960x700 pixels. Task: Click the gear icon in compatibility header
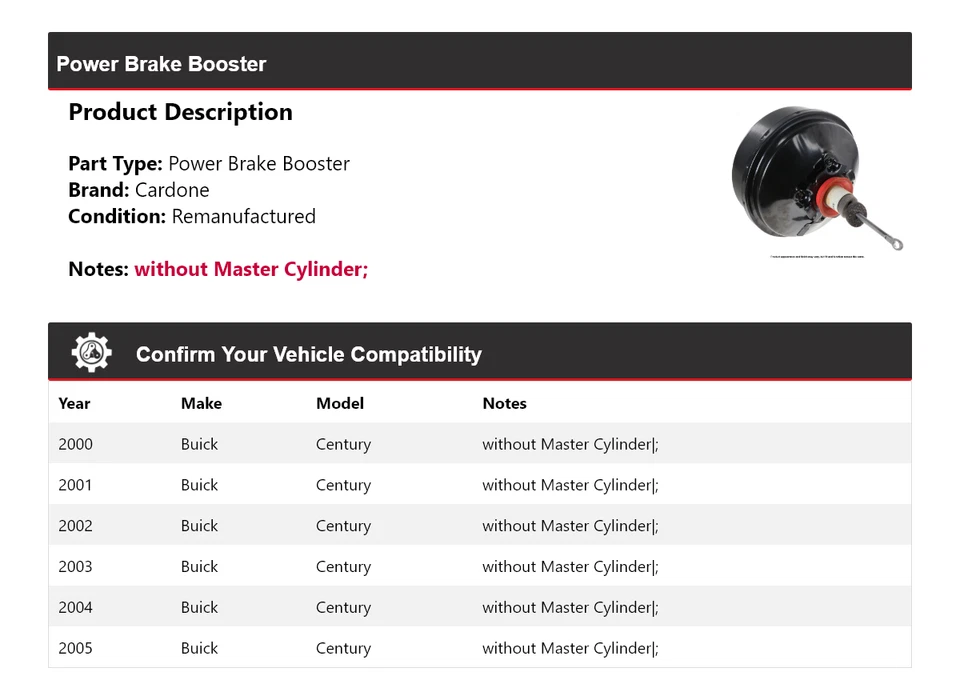coord(92,352)
